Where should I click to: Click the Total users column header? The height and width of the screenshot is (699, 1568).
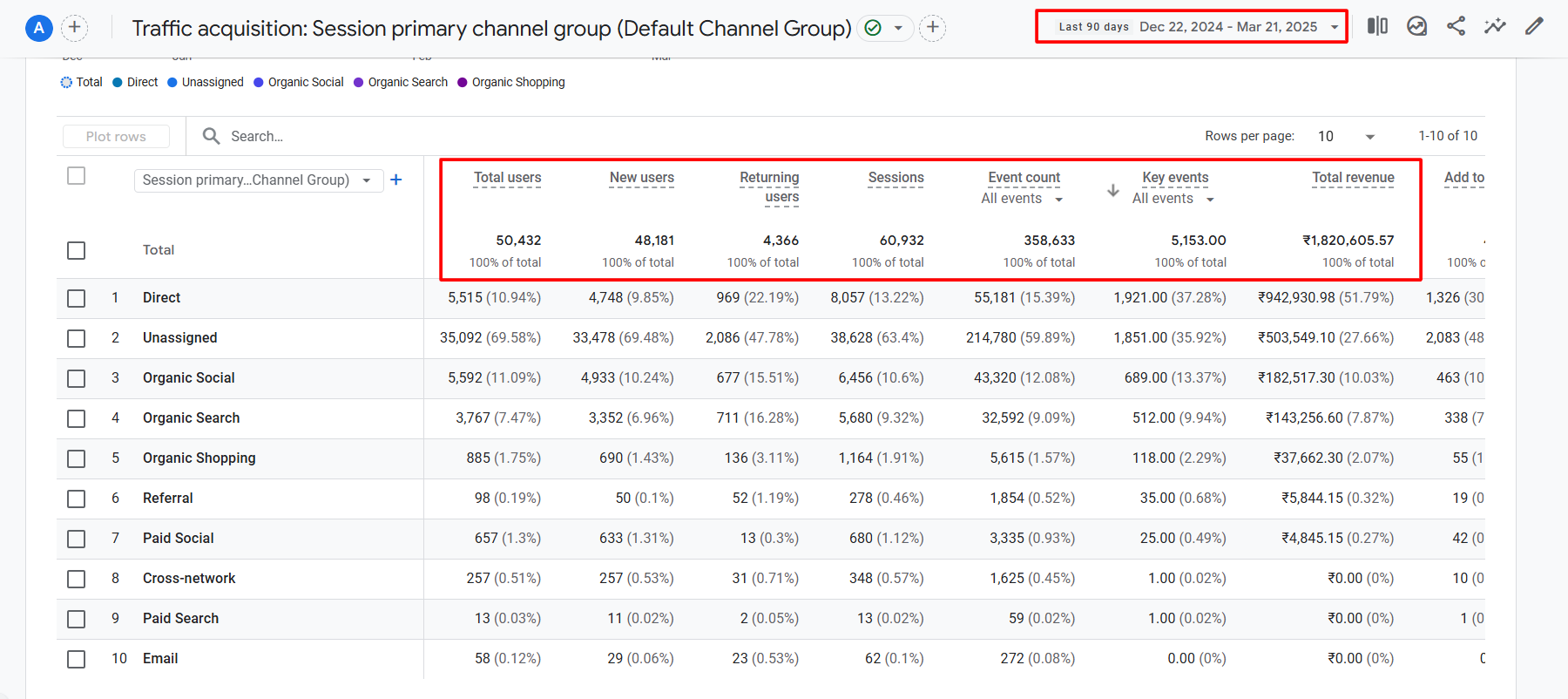pyautogui.click(x=507, y=178)
